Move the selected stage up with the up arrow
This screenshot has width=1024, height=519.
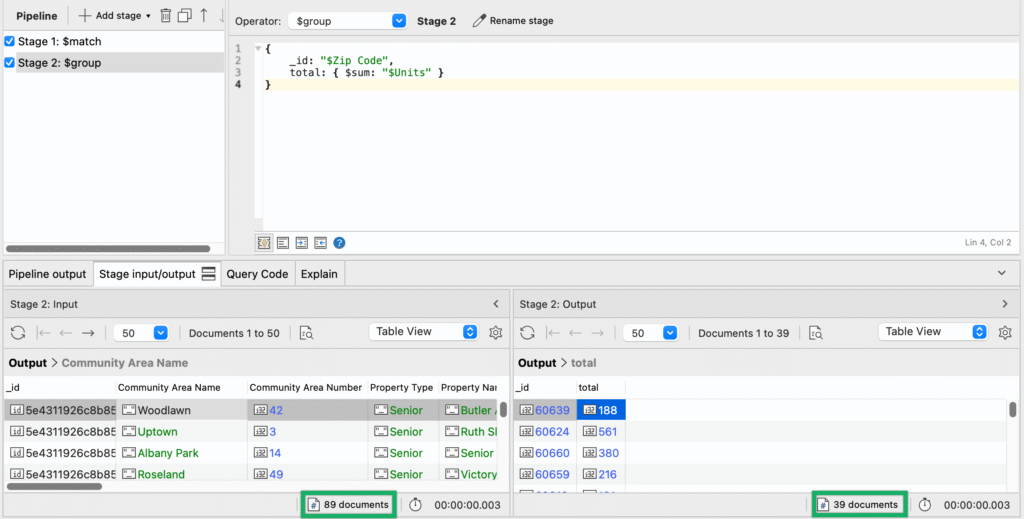[204, 16]
